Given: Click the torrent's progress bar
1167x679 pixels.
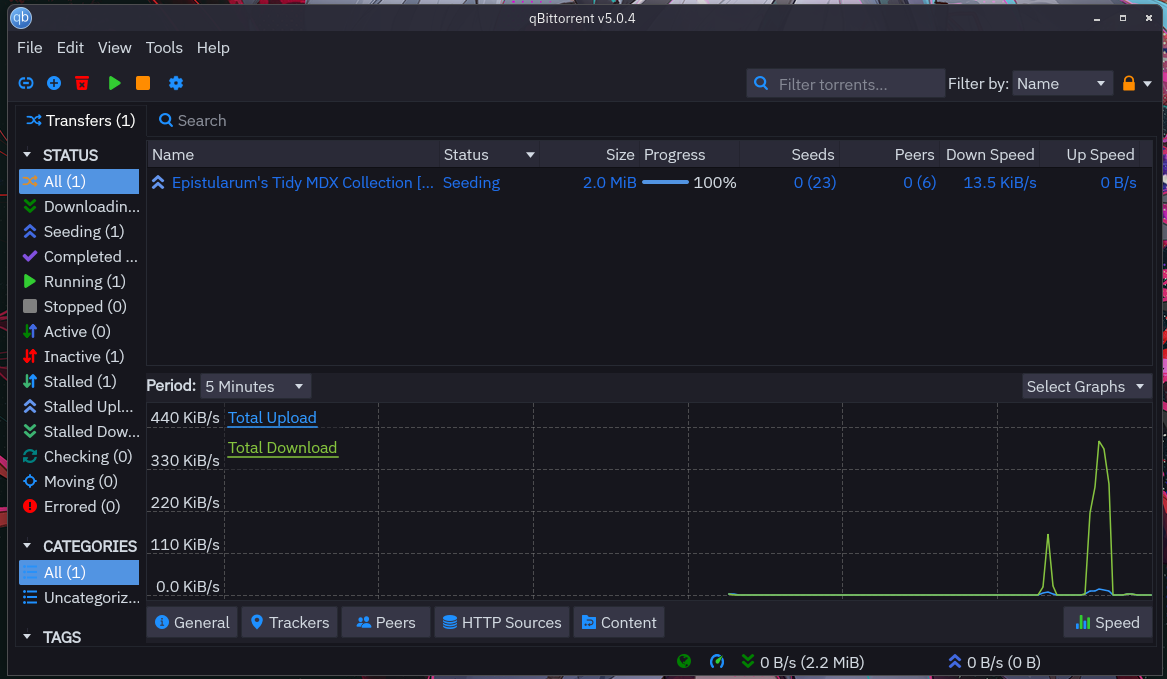Looking at the screenshot, I should (x=666, y=182).
